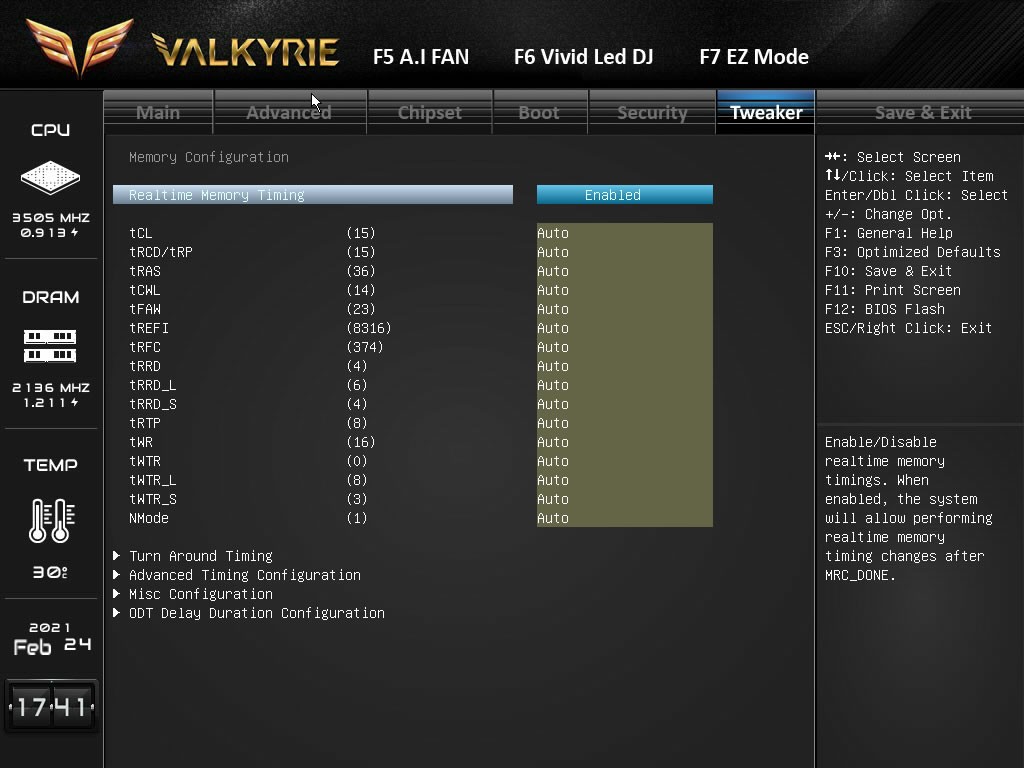Open the tRFC Auto value field

click(625, 347)
